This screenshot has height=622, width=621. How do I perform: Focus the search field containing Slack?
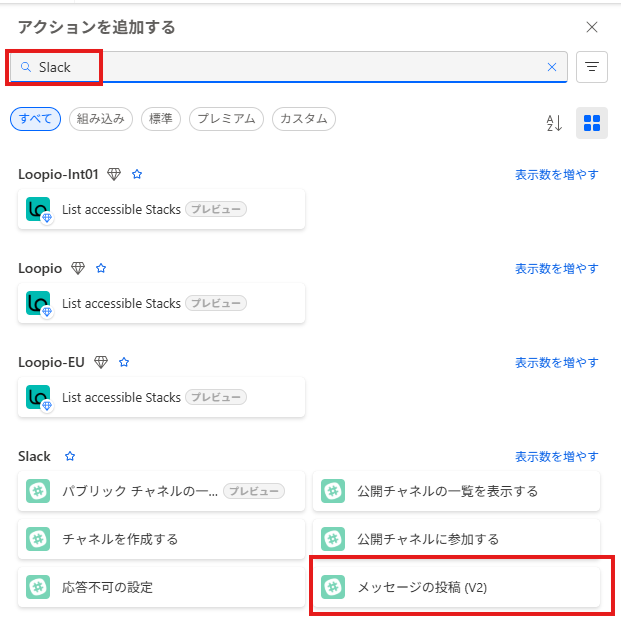pyautogui.click(x=288, y=67)
